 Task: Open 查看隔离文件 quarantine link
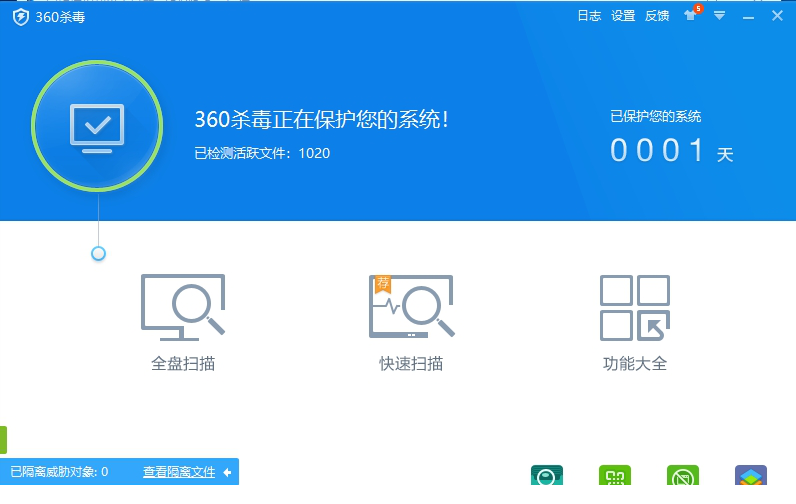coord(179,472)
